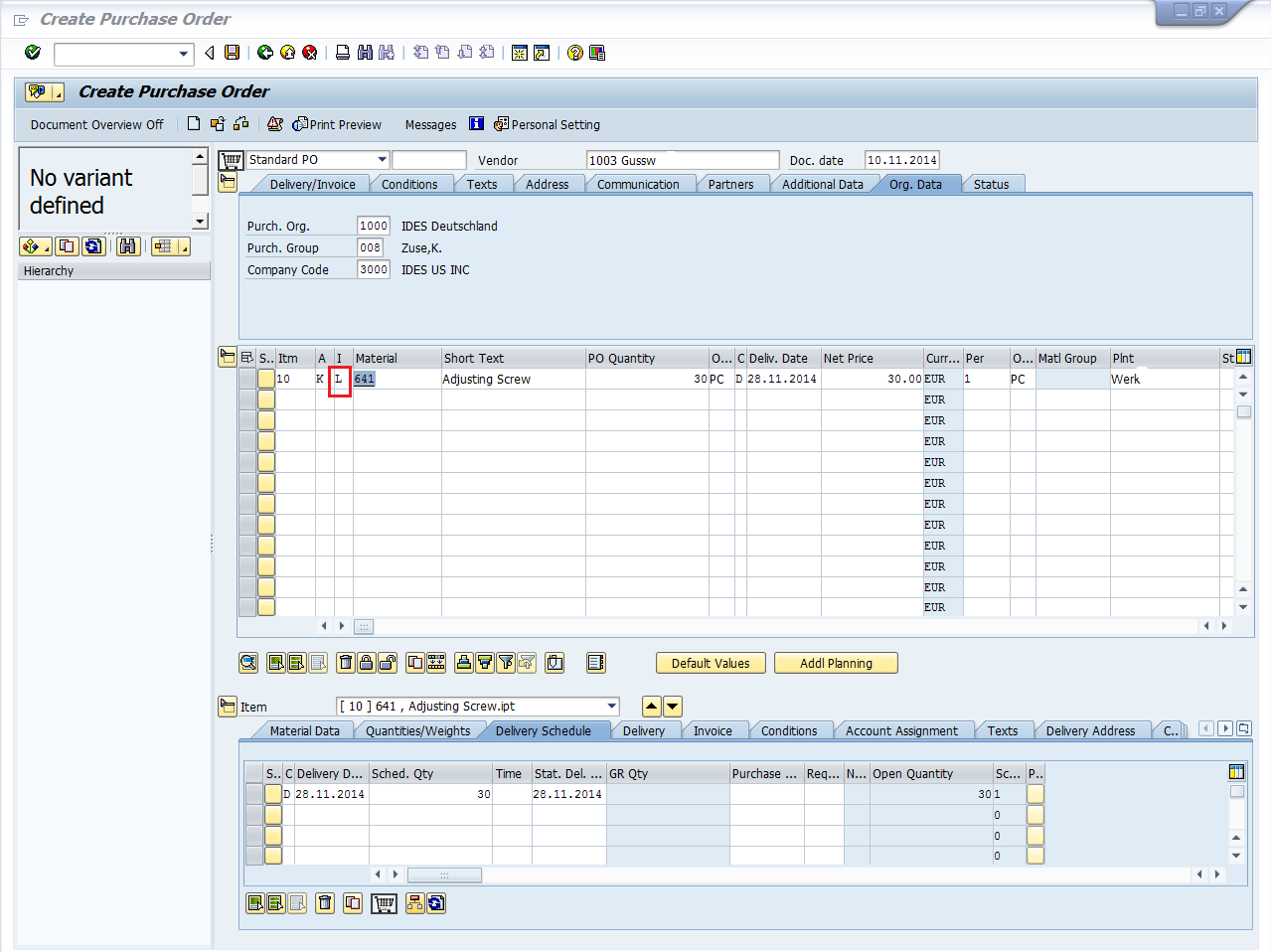Click the red Cancel icon
Image resolution: width=1271 pixels, height=952 pixels.
309,53
